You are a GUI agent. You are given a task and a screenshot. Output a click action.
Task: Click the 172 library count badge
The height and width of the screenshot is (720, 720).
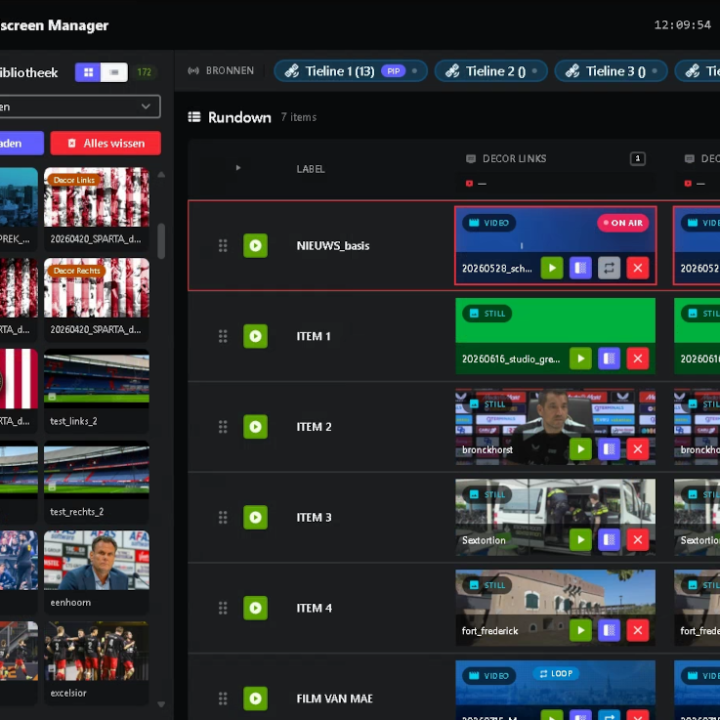coord(144,72)
